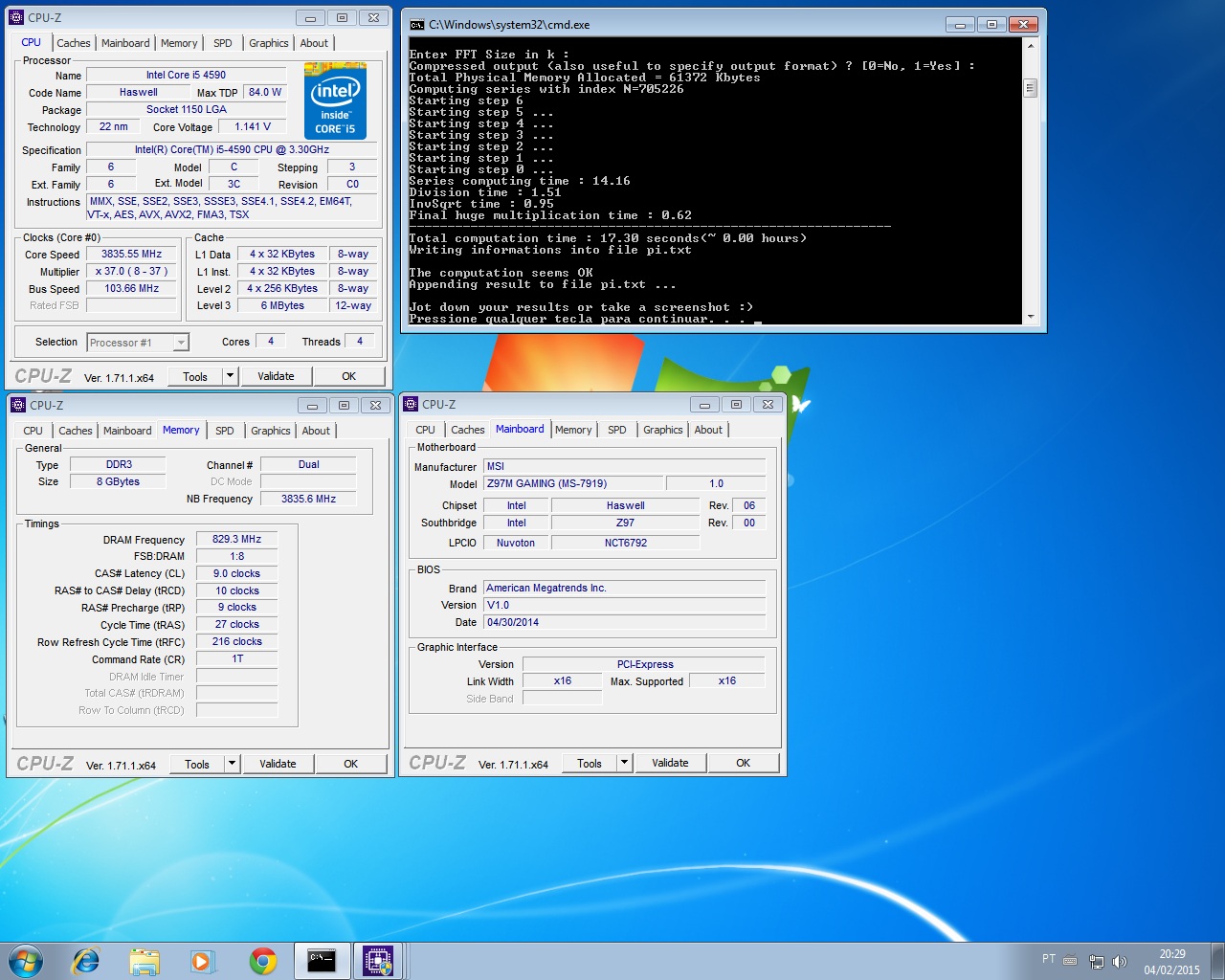Open Tools dropdown arrow in Memory window
Screen dimensions: 1225x980
pos(232,764)
